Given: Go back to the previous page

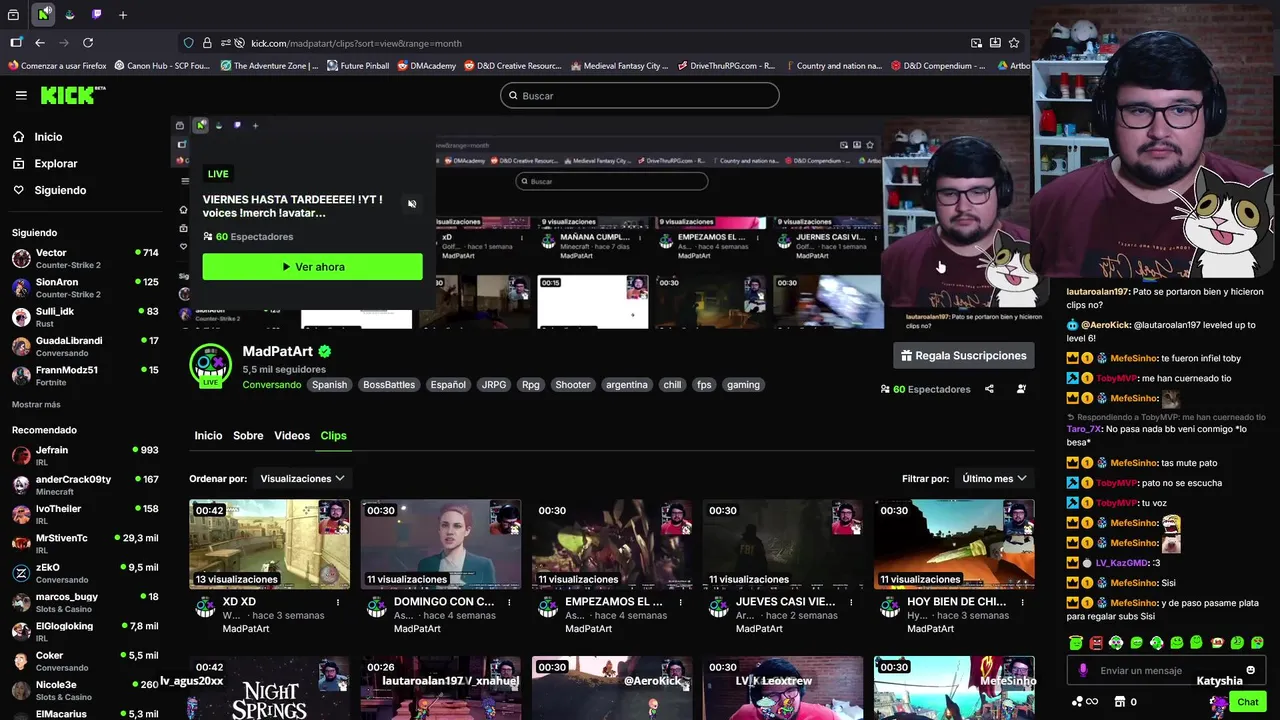Looking at the screenshot, I should pos(40,43).
